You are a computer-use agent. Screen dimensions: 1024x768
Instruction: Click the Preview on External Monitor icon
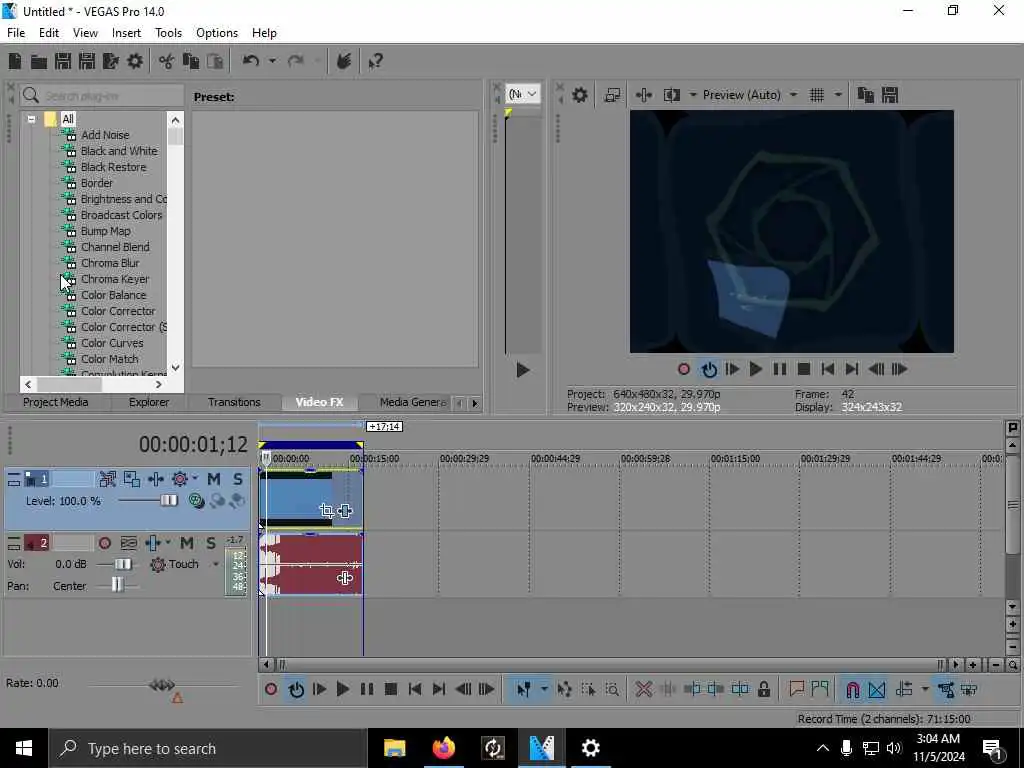[612, 95]
